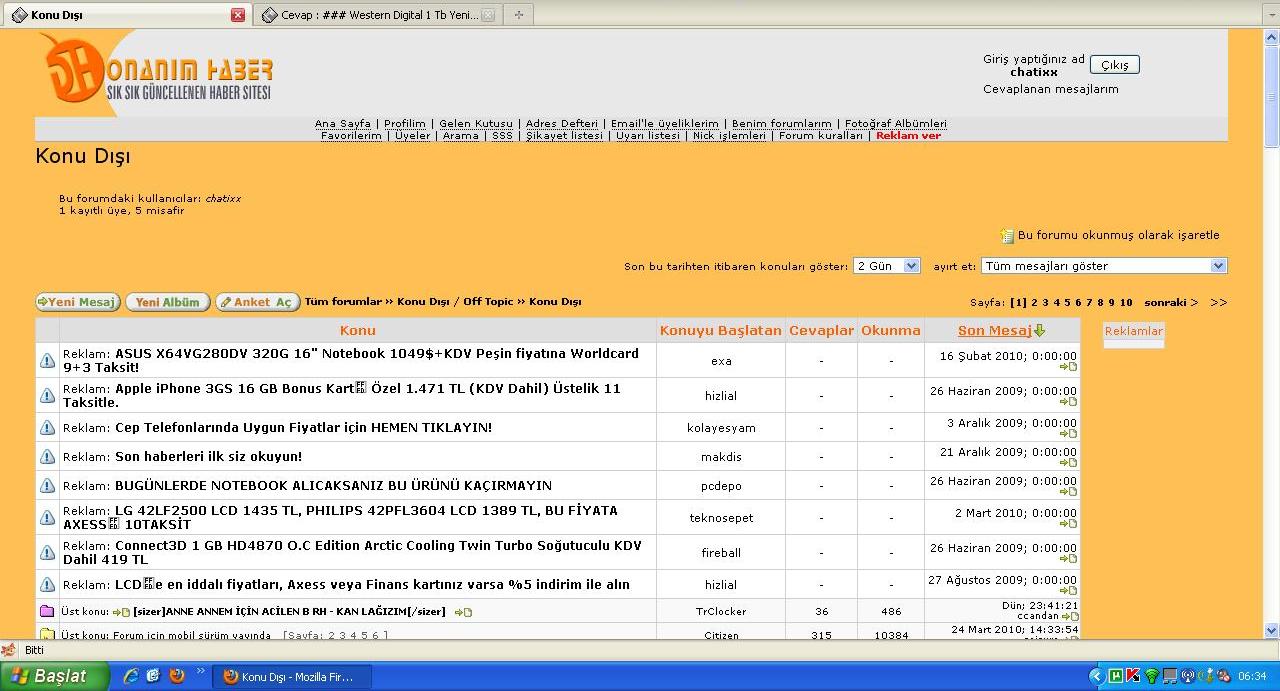Go to page 10 of the topic list
The width and height of the screenshot is (1280, 691).
pos(1126,302)
